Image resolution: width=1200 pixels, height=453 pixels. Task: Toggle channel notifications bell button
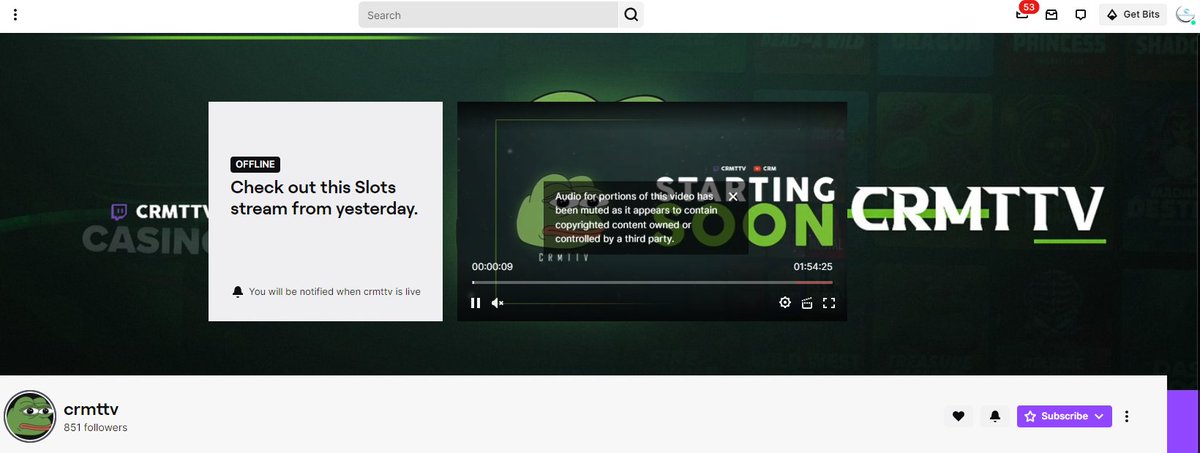pos(995,416)
